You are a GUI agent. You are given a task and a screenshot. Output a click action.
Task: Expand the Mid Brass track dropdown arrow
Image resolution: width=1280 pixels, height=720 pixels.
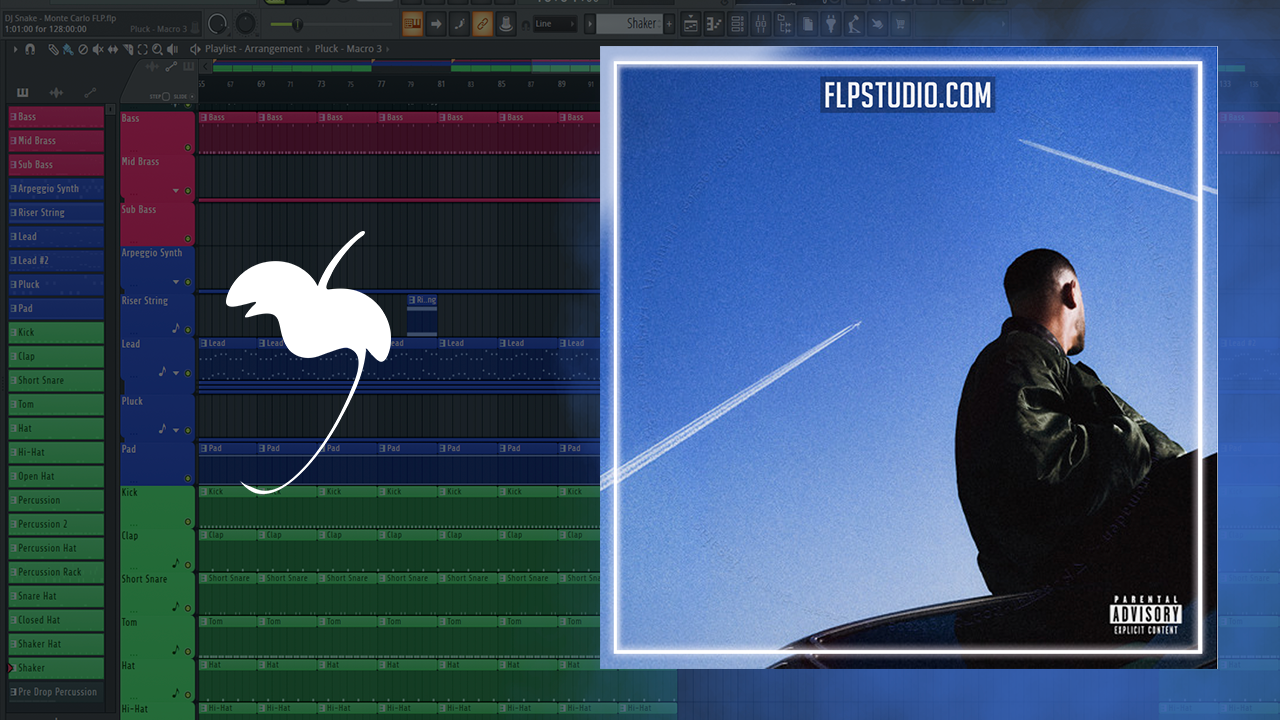click(176, 190)
